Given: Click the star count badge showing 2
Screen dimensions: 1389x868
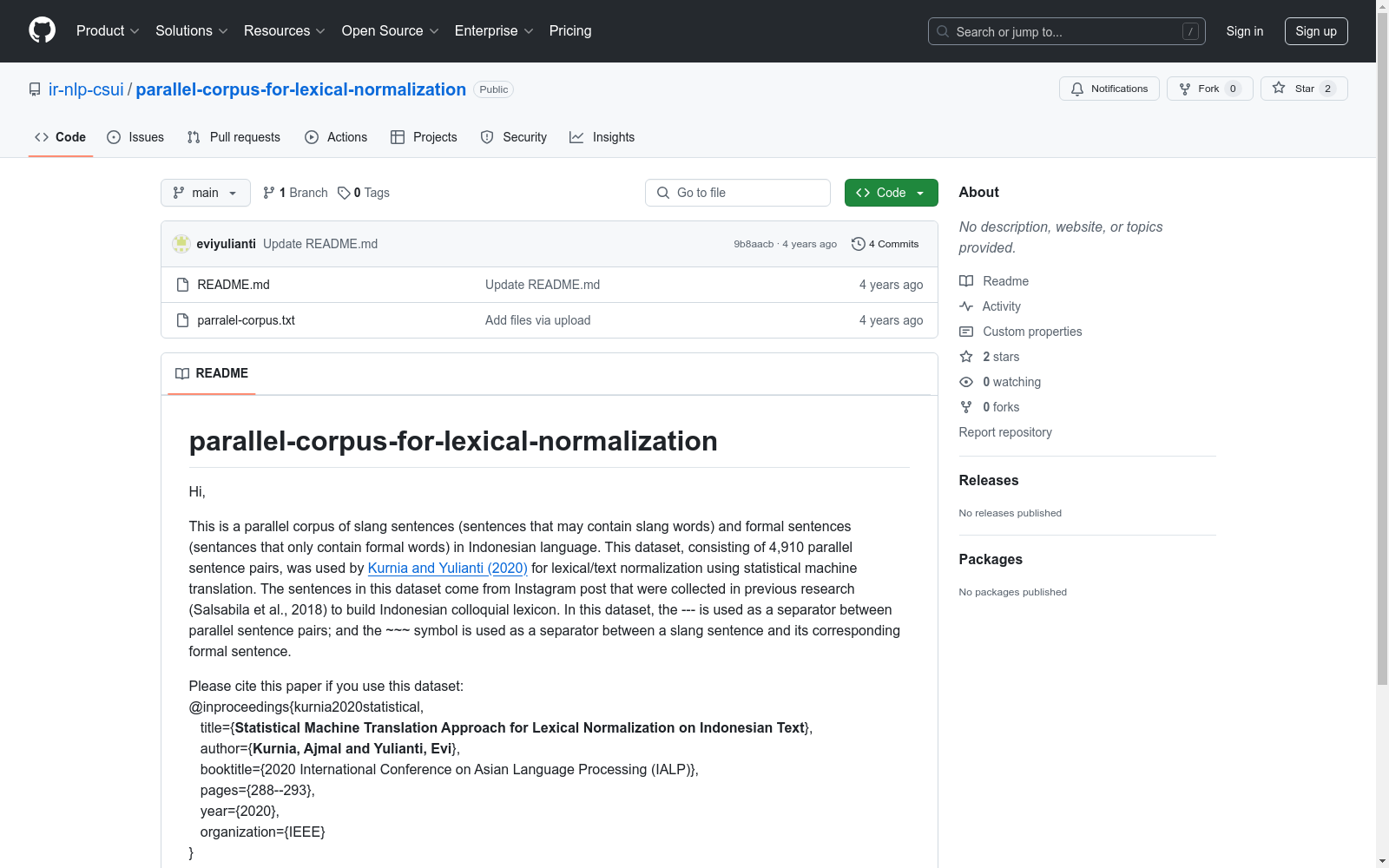Looking at the screenshot, I should coord(1327,89).
